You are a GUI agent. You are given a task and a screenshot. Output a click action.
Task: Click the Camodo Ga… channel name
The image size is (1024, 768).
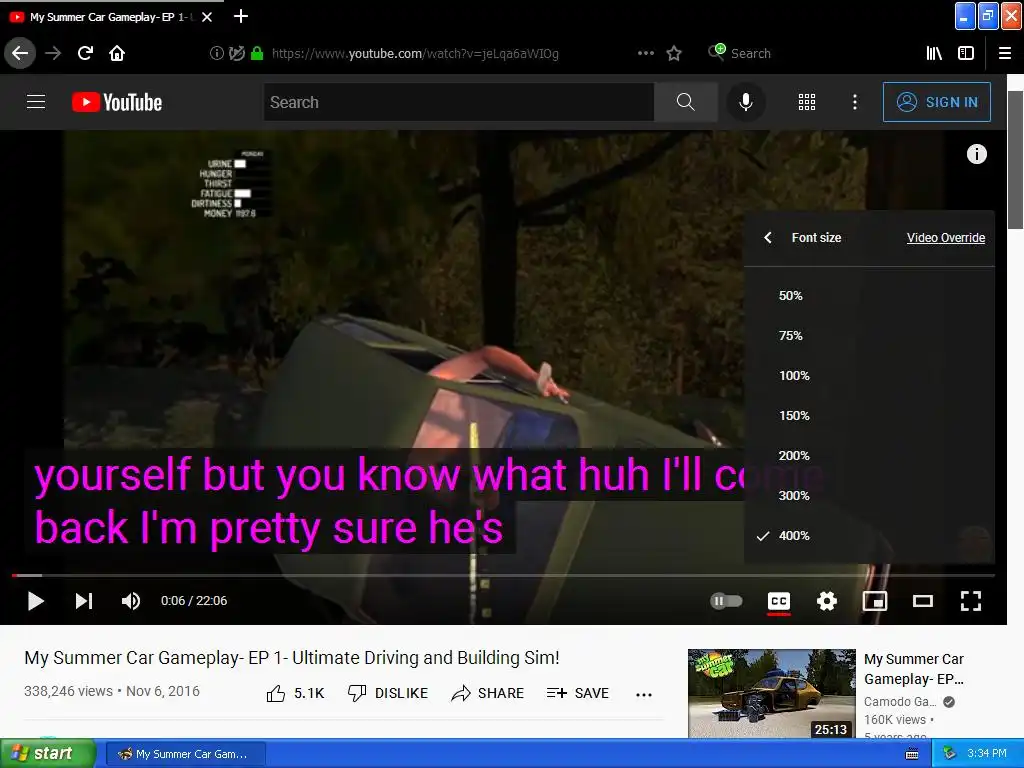coord(900,701)
